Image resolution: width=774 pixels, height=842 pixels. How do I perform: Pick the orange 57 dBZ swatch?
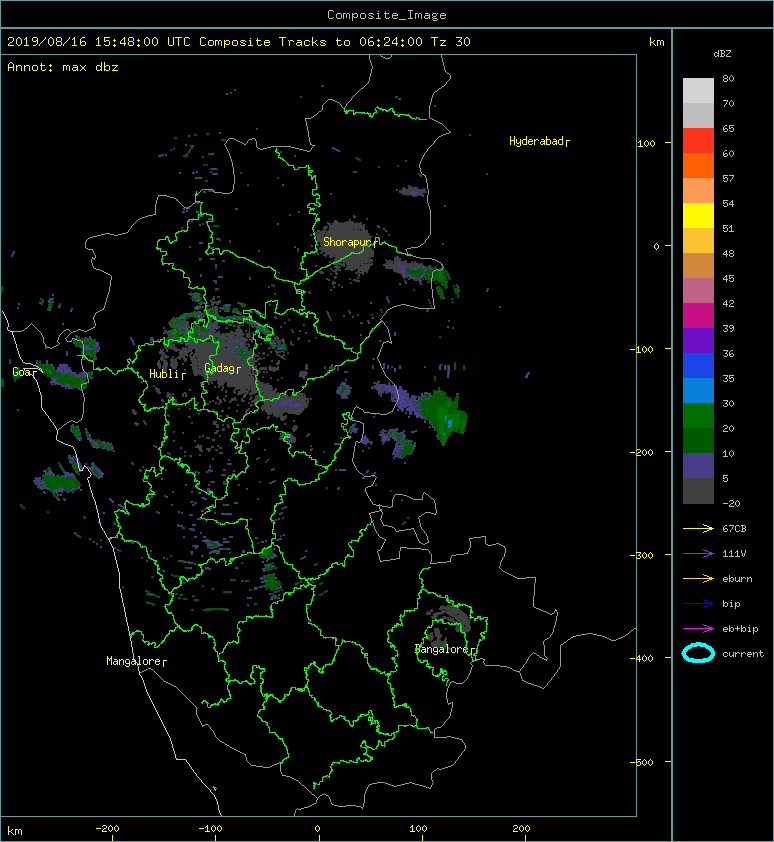point(698,166)
